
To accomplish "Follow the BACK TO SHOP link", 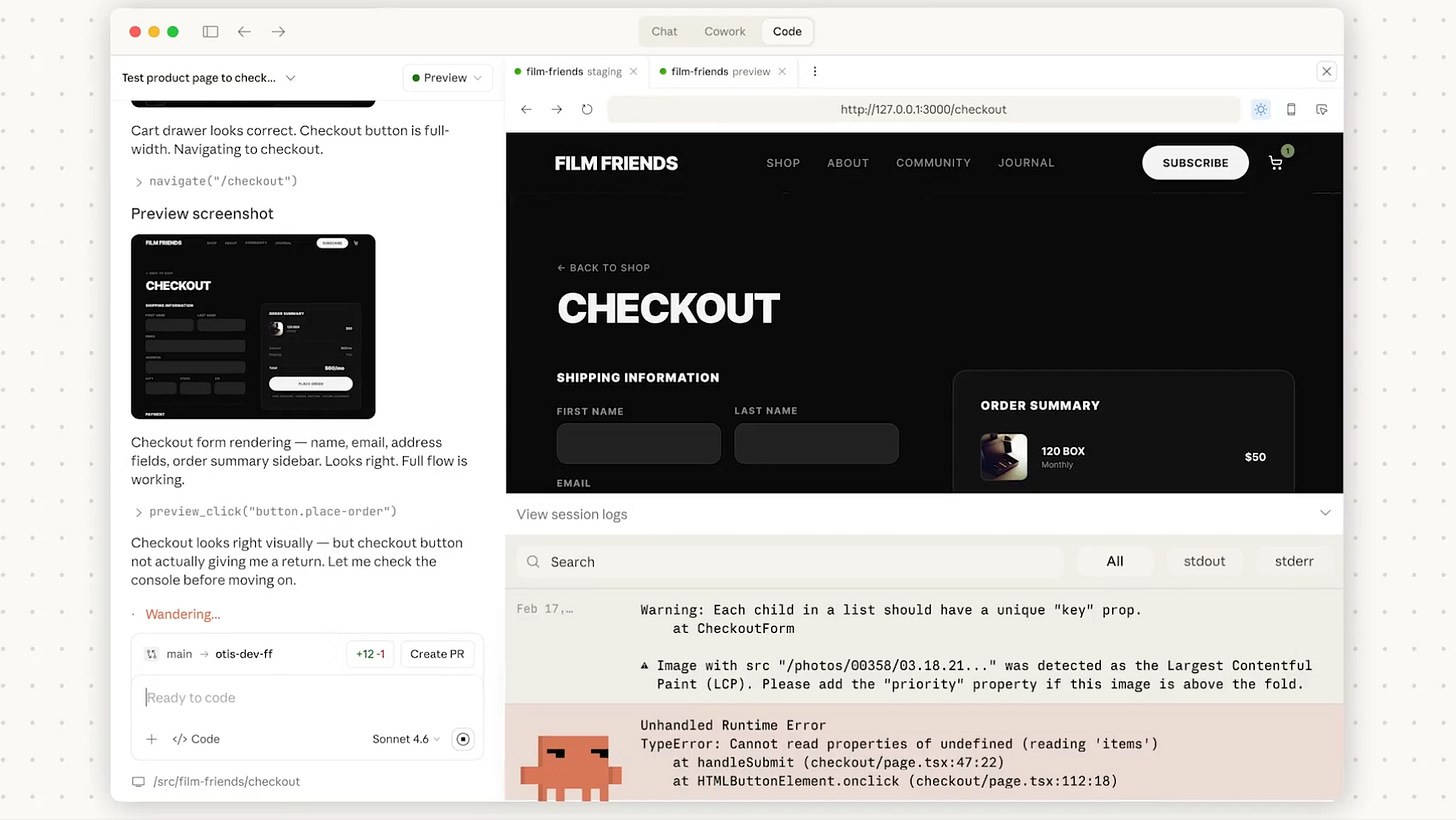I will pyautogui.click(x=603, y=268).
